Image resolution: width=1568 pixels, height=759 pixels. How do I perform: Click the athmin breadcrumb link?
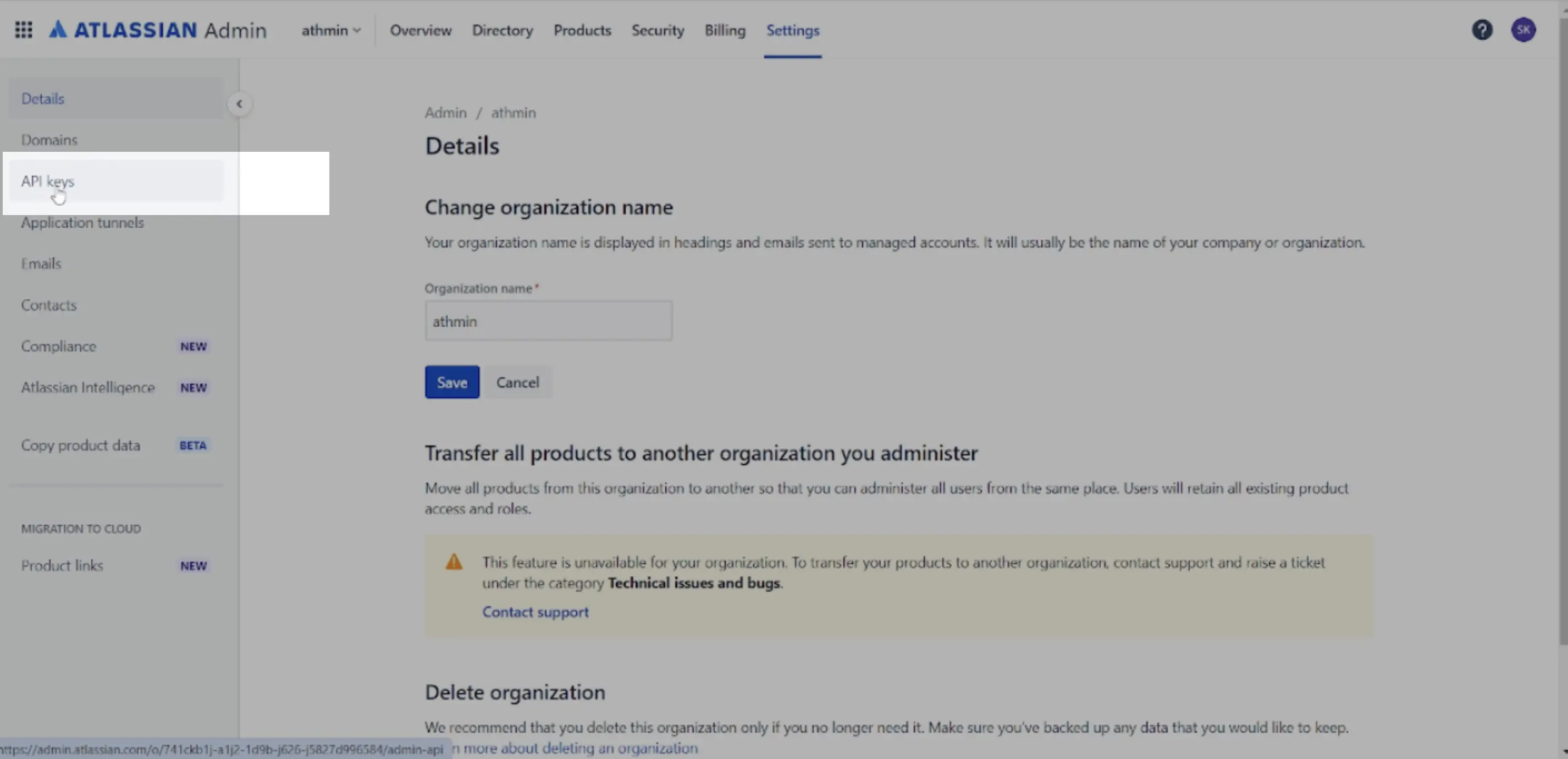tap(513, 113)
